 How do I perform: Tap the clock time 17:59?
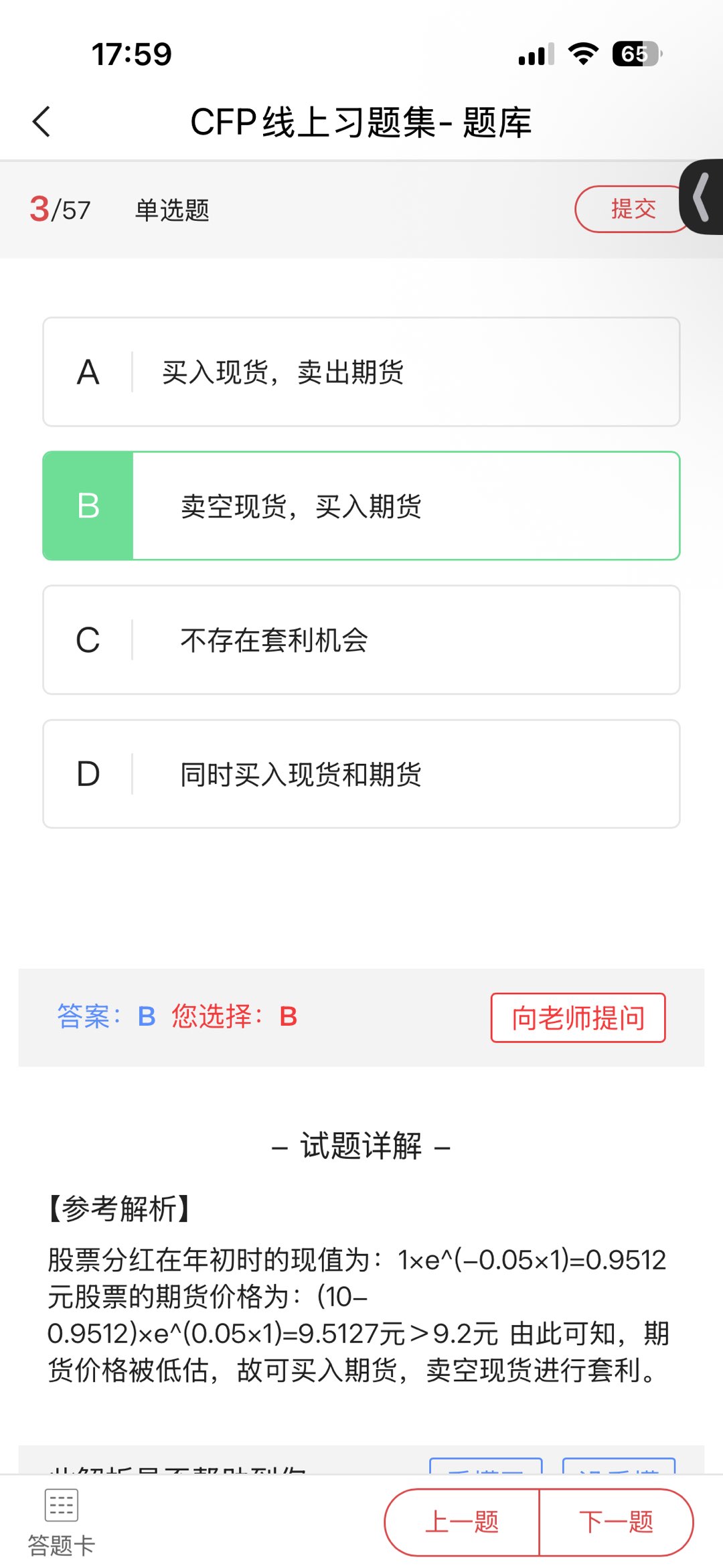coord(131,54)
